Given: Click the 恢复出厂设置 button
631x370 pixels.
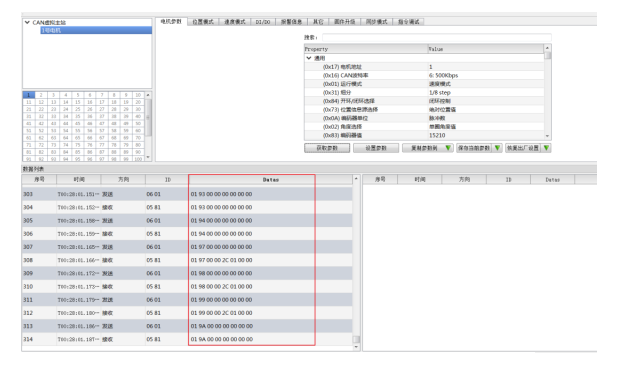Looking at the screenshot, I should click(x=523, y=148).
